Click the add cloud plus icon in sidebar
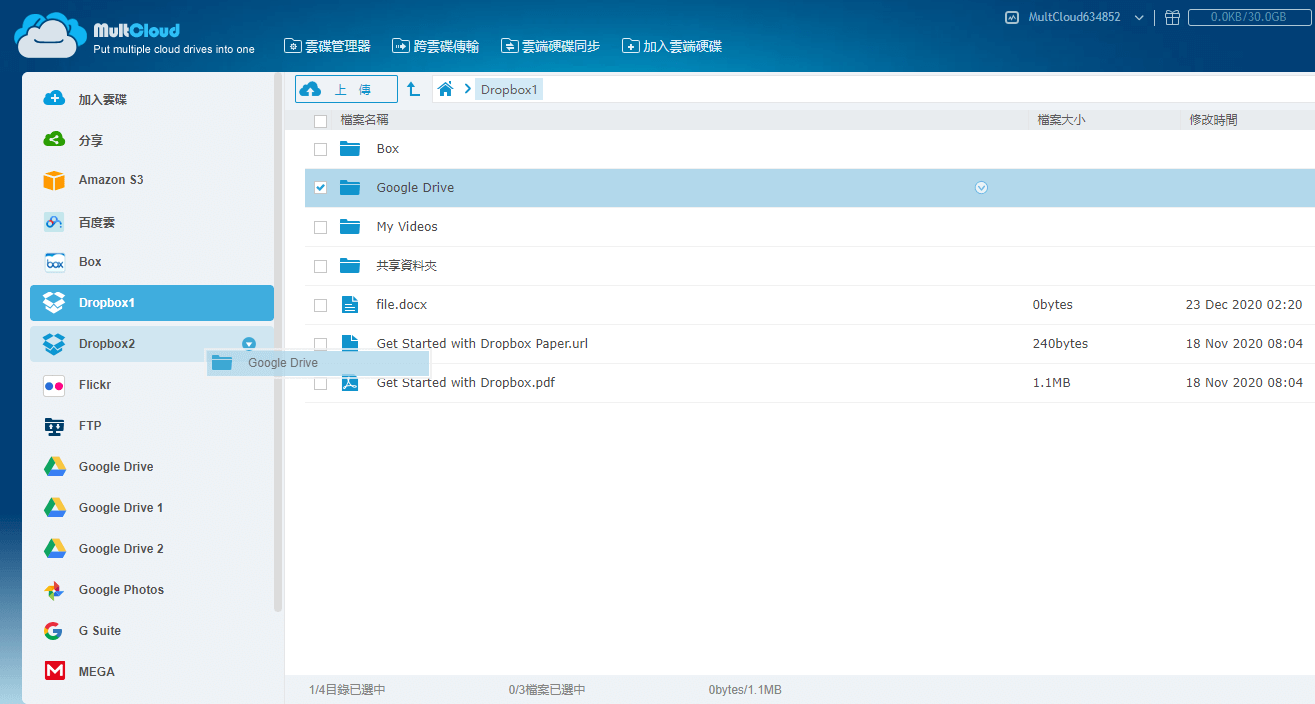The width and height of the screenshot is (1315, 704). (54, 99)
